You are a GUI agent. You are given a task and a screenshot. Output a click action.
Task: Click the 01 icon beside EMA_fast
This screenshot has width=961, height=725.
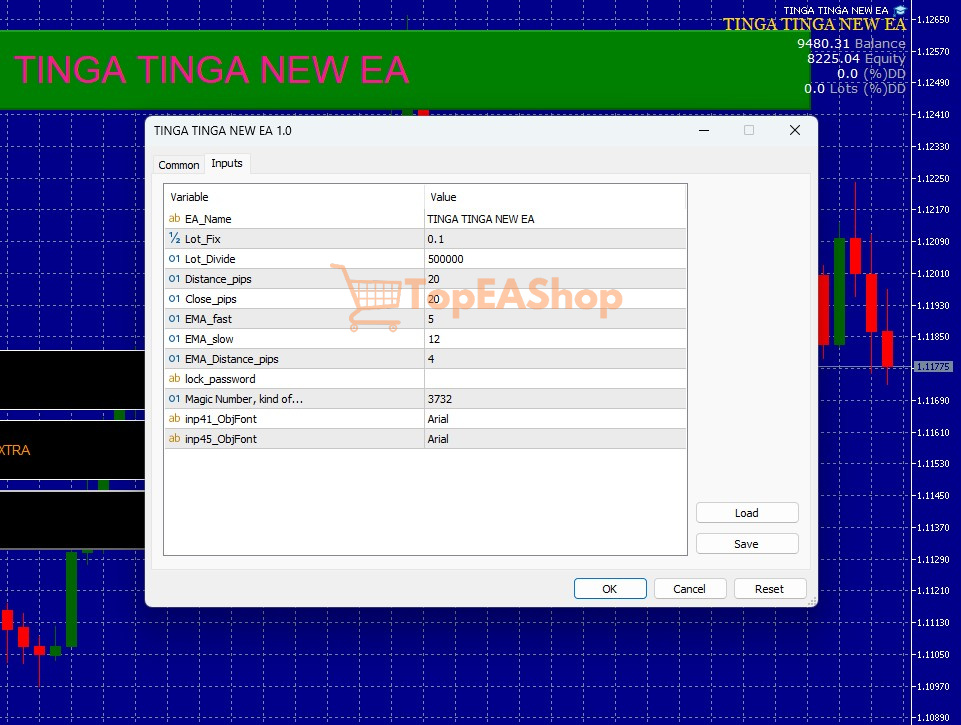coord(172,319)
